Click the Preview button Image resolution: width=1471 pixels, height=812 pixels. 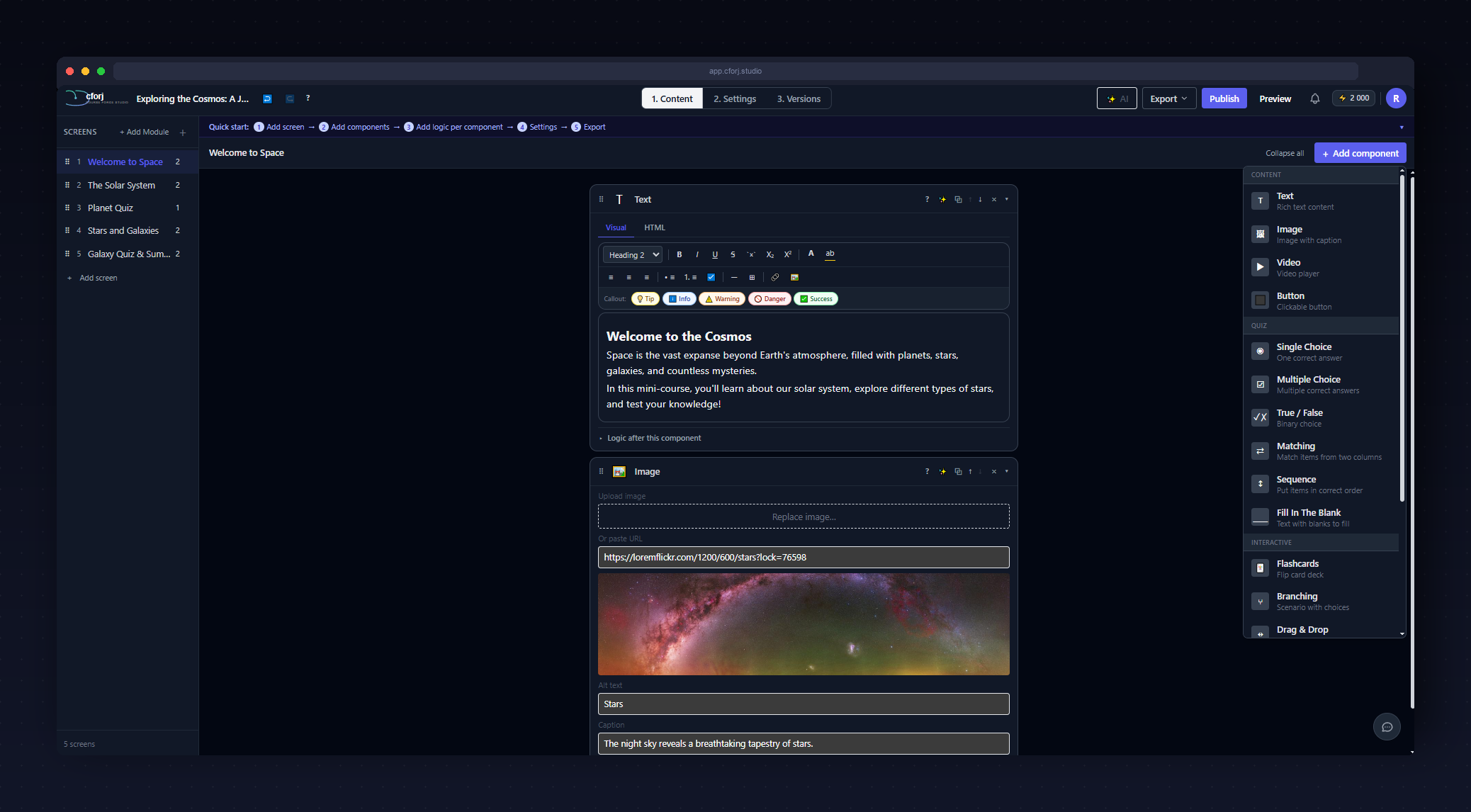[1275, 98]
